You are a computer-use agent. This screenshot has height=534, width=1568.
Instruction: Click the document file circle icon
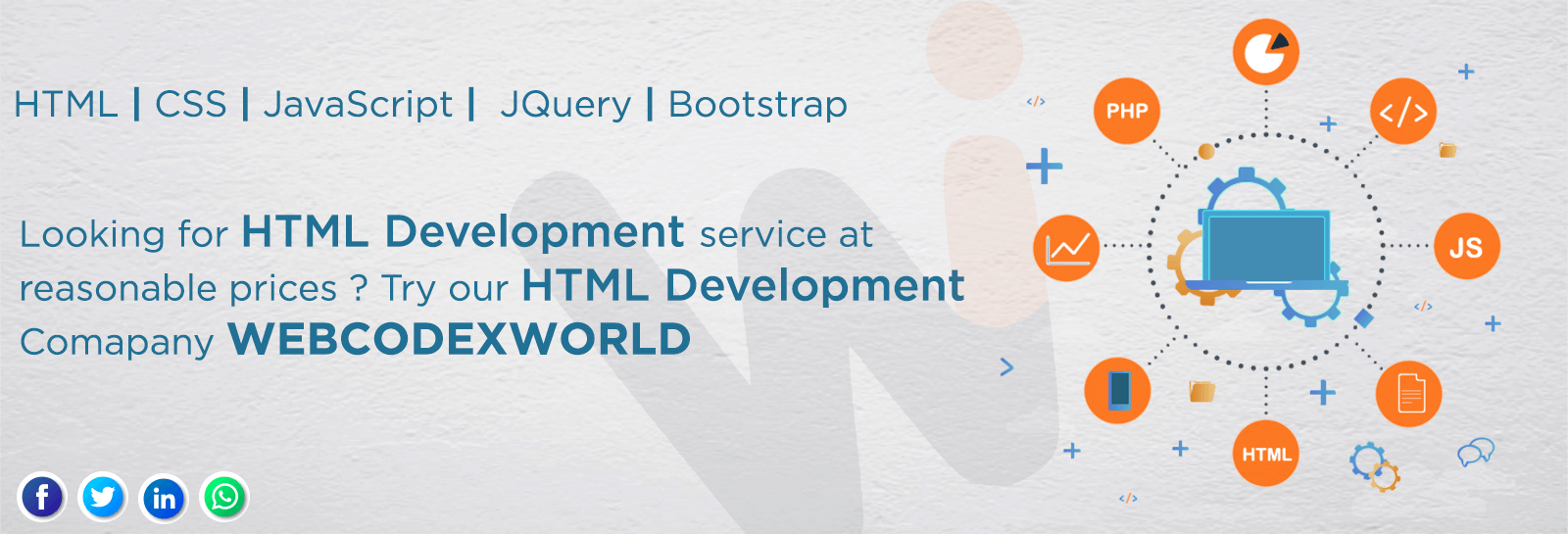point(1409,394)
